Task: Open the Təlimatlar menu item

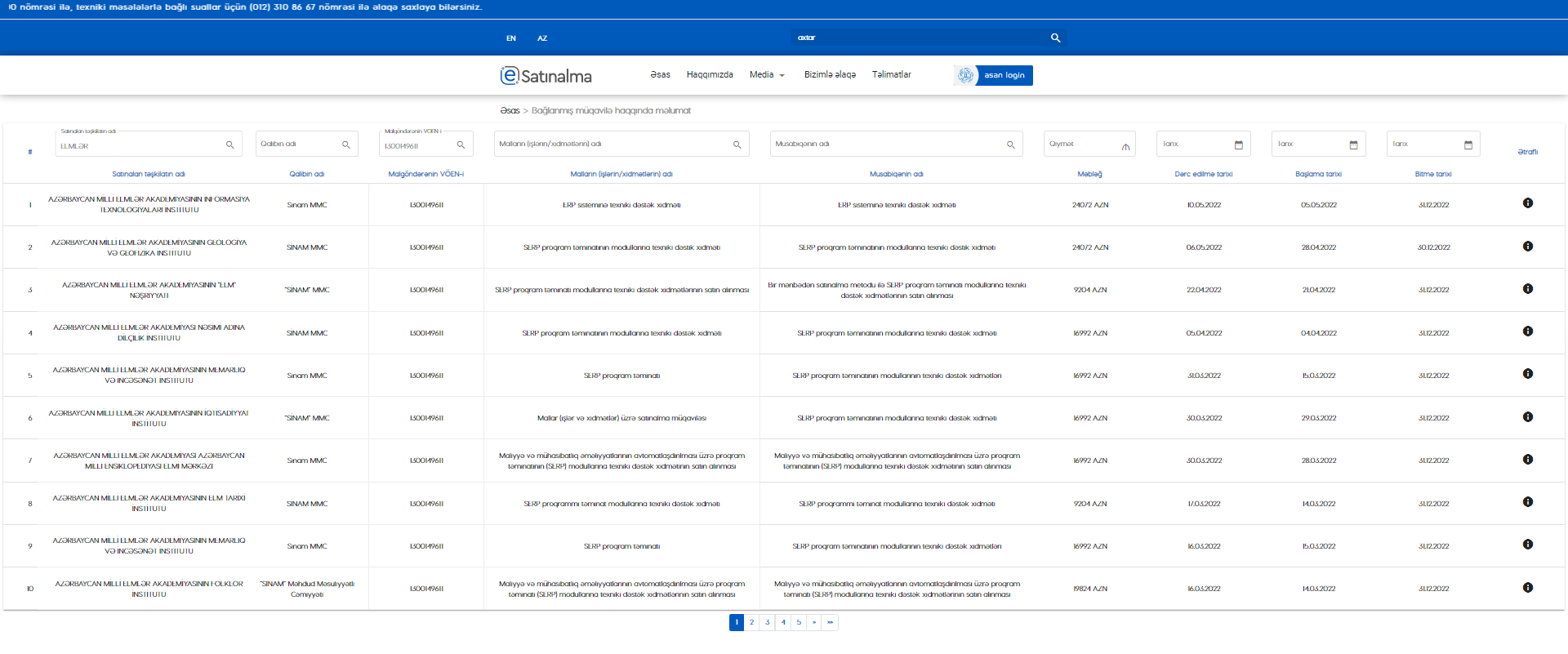Action: (x=891, y=74)
